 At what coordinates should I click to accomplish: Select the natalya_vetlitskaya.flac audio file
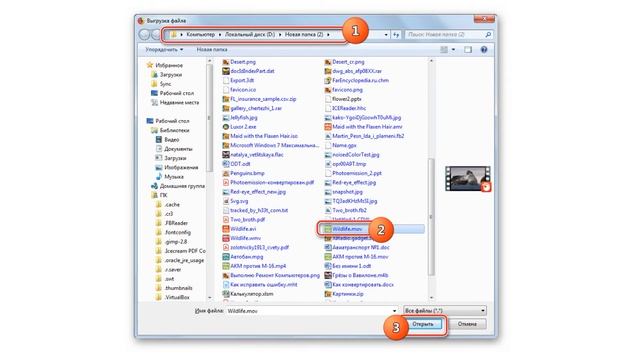point(253,154)
